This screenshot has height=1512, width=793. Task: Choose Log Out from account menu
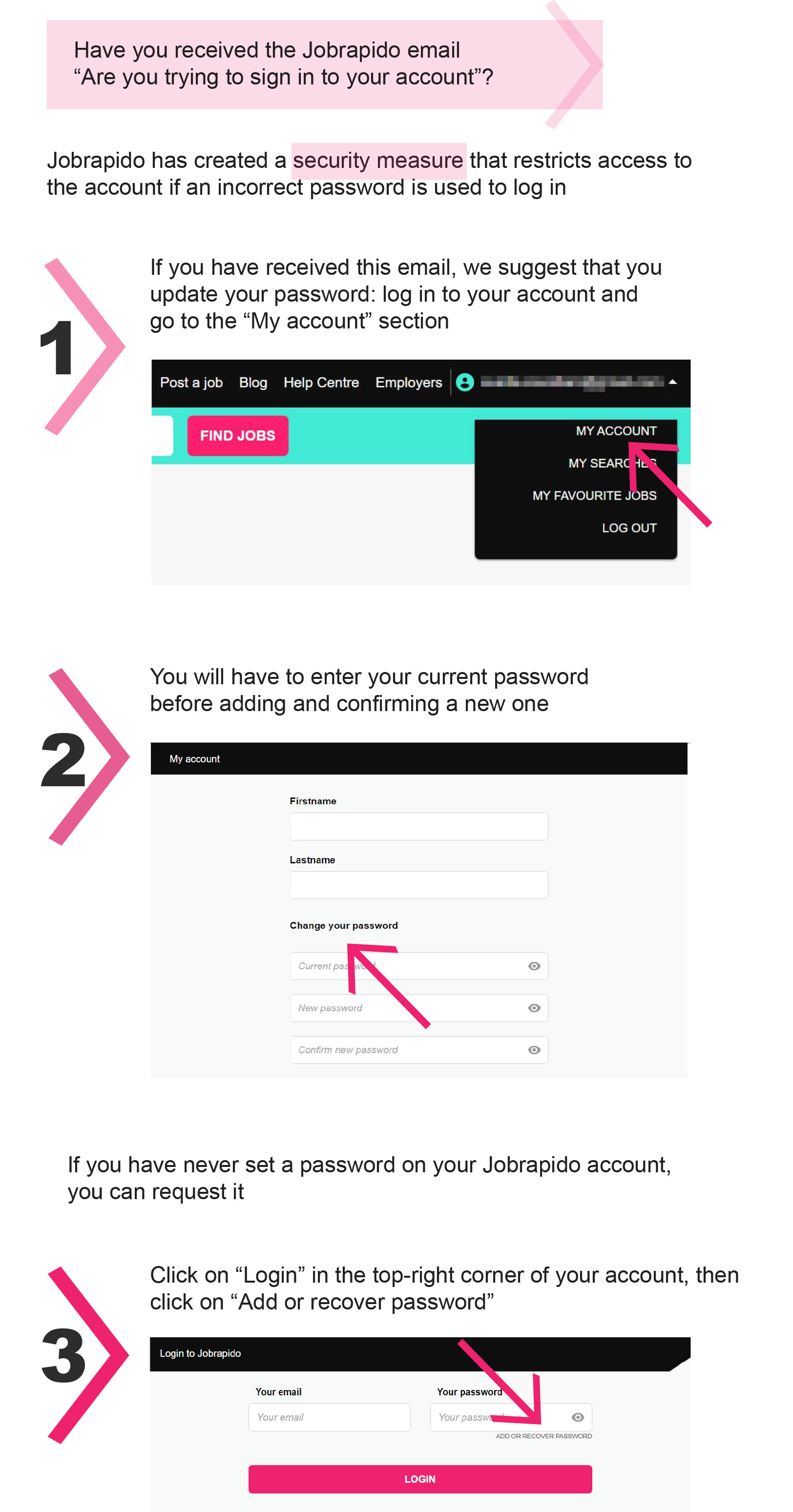point(628,528)
